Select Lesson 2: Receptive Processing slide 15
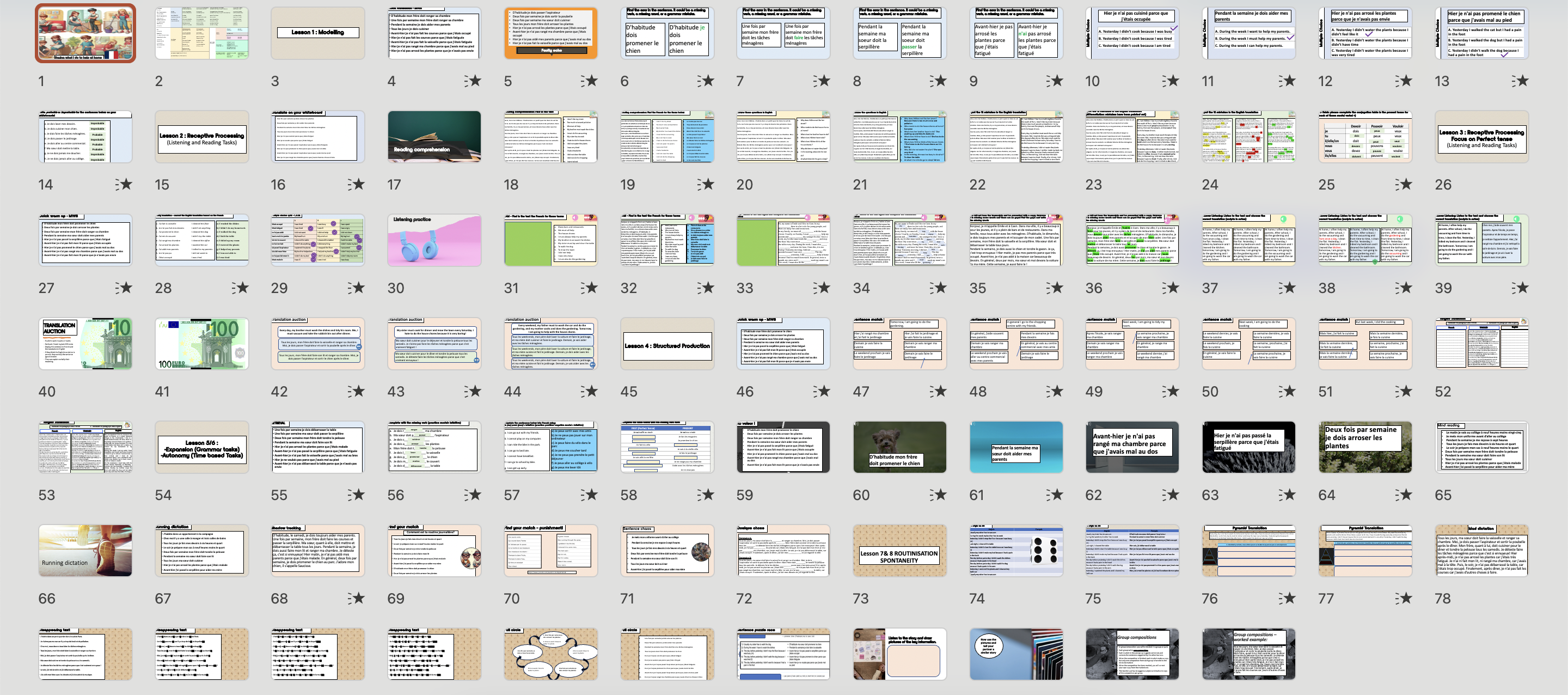The image size is (1568, 695). pos(201,137)
